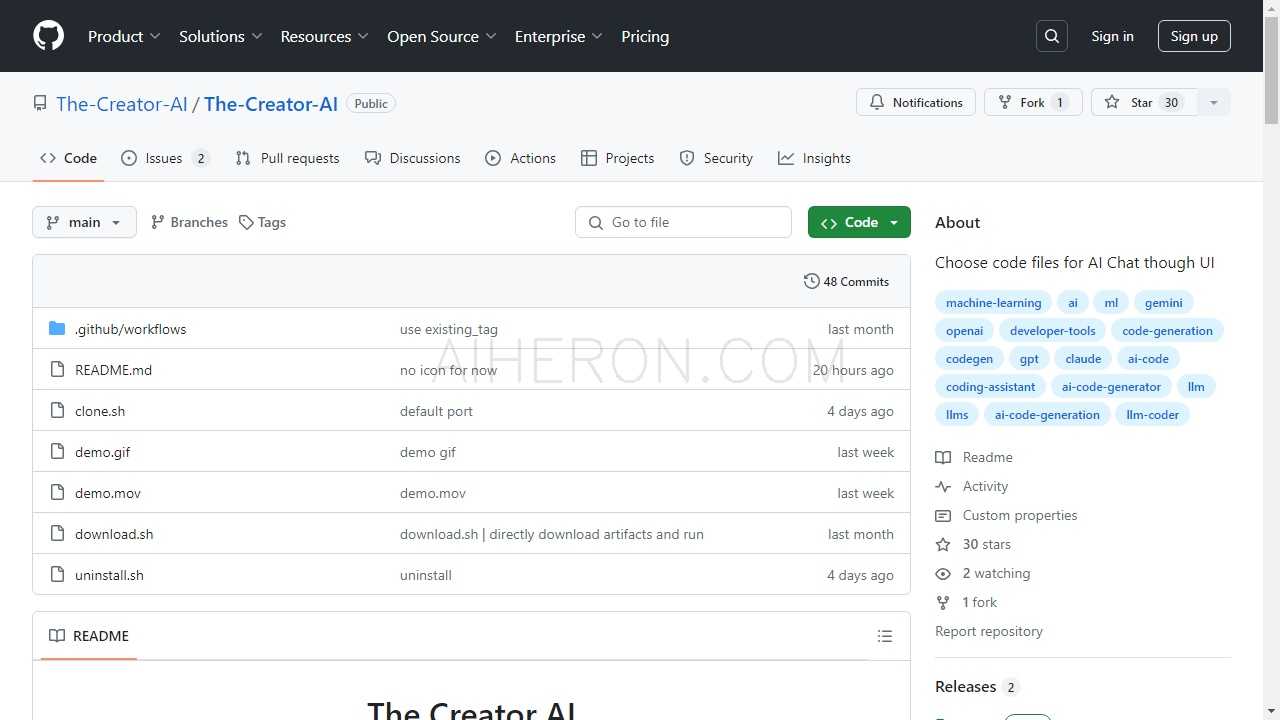Click the Custom properties icon in About
Screen dimensions: 1280x720
[x=943, y=515]
